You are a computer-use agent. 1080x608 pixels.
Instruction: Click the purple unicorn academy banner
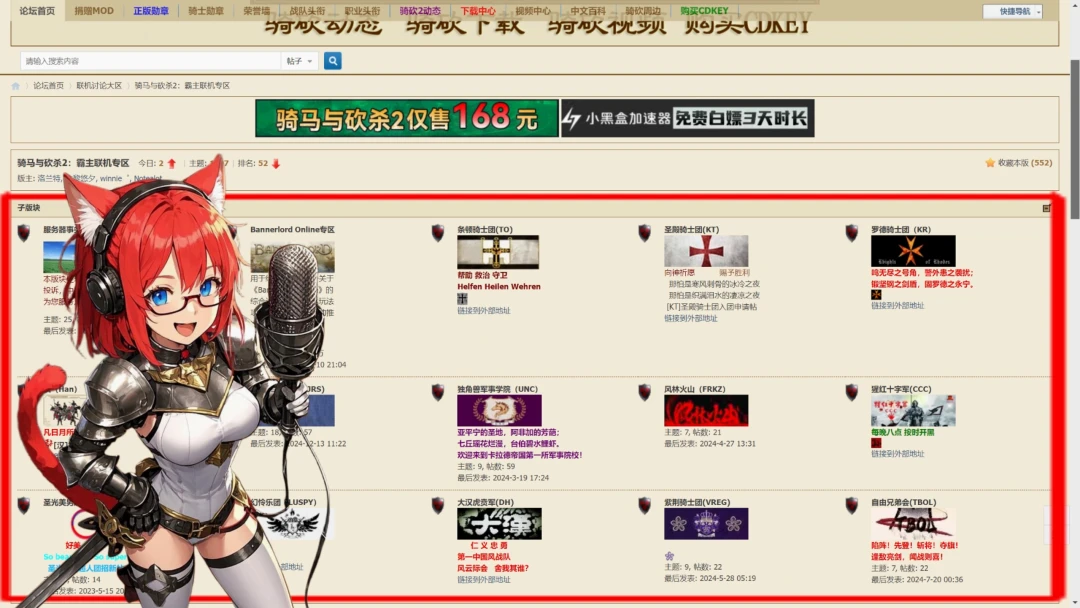tap(499, 411)
